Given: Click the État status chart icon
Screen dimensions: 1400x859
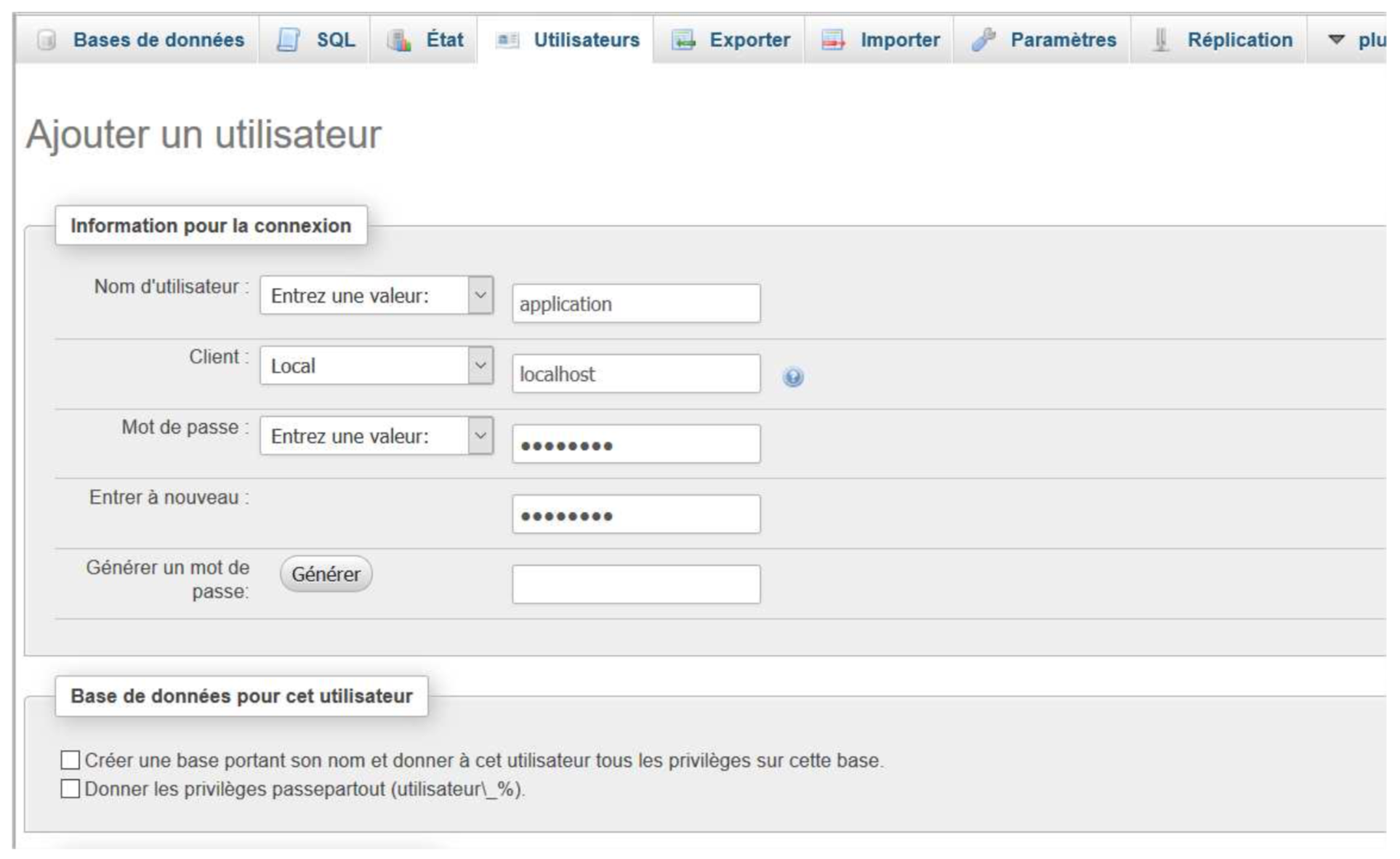Looking at the screenshot, I should click(x=398, y=40).
